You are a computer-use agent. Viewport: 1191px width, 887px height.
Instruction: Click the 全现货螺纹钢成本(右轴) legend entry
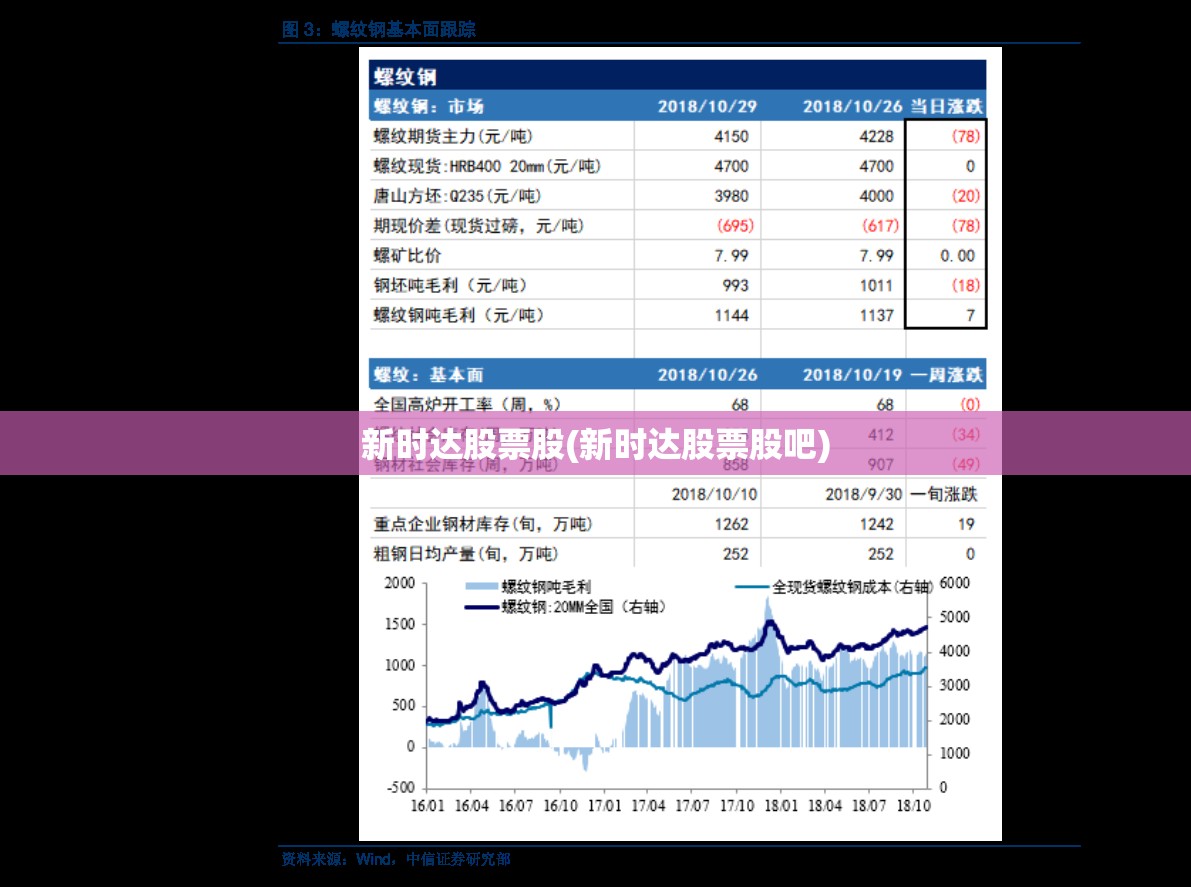pyautogui.click(x=832, y=586)
